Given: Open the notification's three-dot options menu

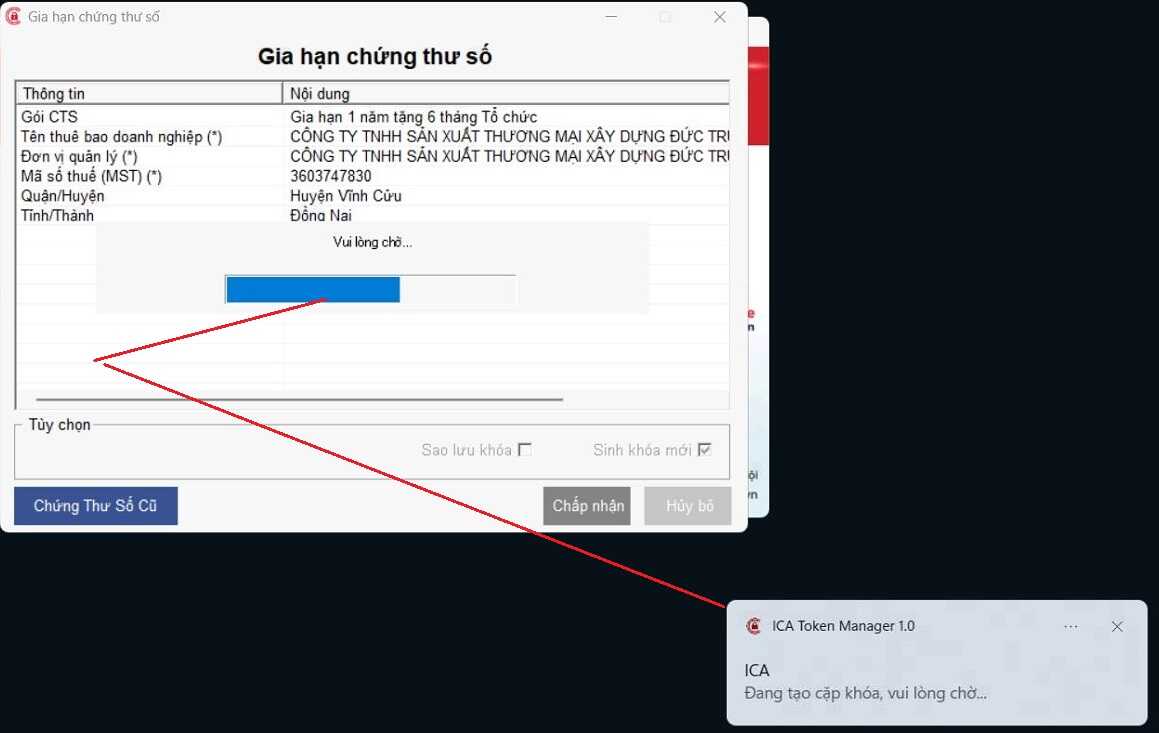Looking at the screenshot, I should 1070,627.
